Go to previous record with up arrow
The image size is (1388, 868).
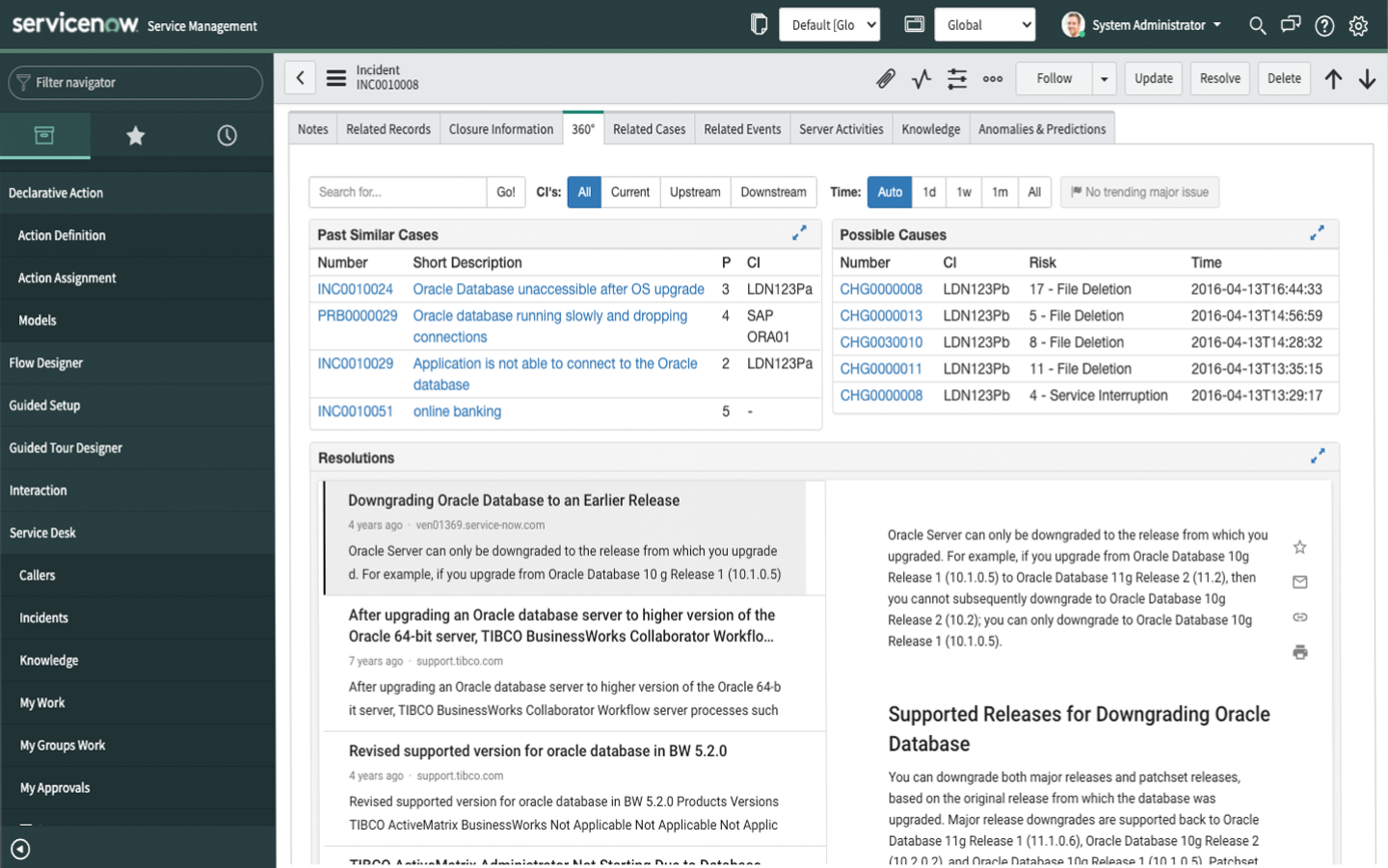(1333, 79)
